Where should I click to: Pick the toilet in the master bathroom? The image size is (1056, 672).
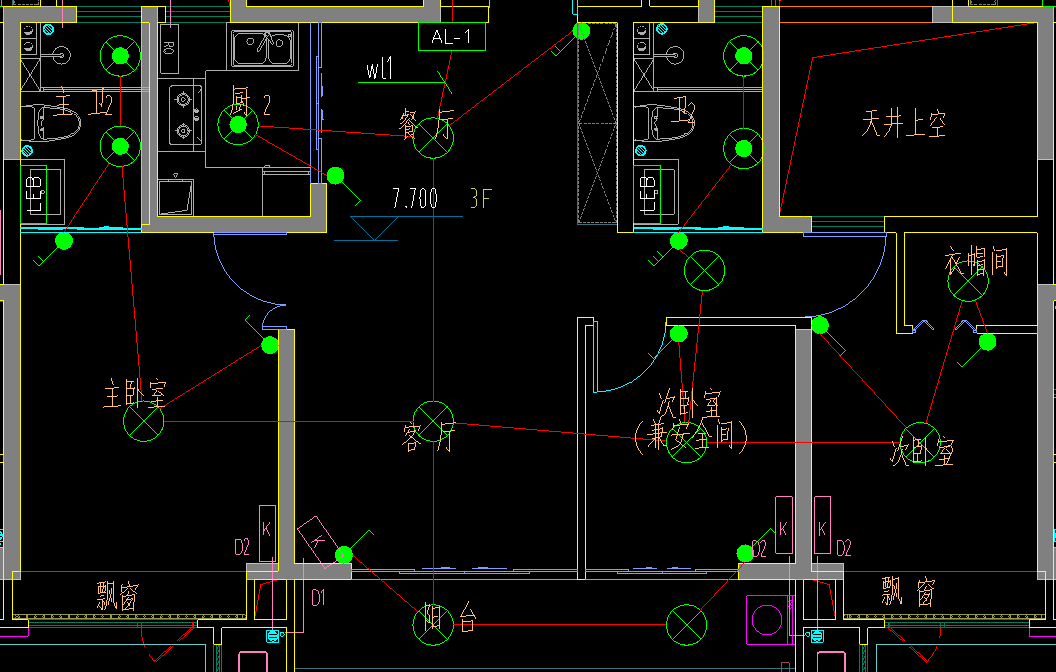[x=50, y=123]
